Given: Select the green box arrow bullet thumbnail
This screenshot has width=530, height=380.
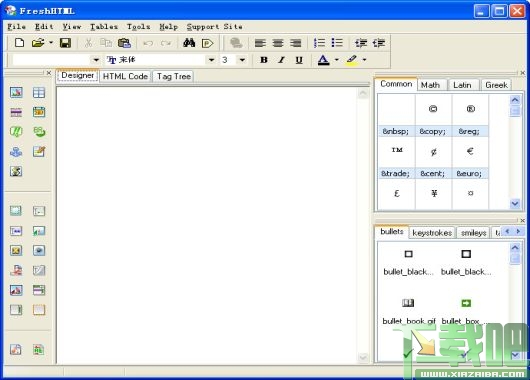Looking at the screenshot, I should [466, 303].
